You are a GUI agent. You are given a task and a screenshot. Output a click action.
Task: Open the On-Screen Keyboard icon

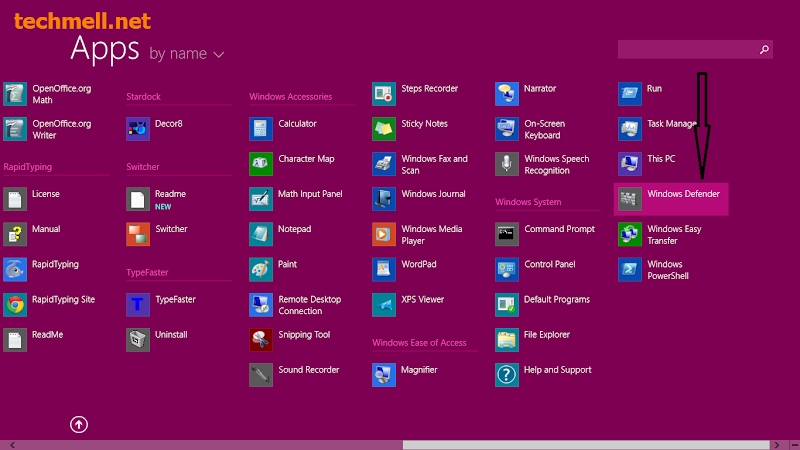click(x=507, y=129)
